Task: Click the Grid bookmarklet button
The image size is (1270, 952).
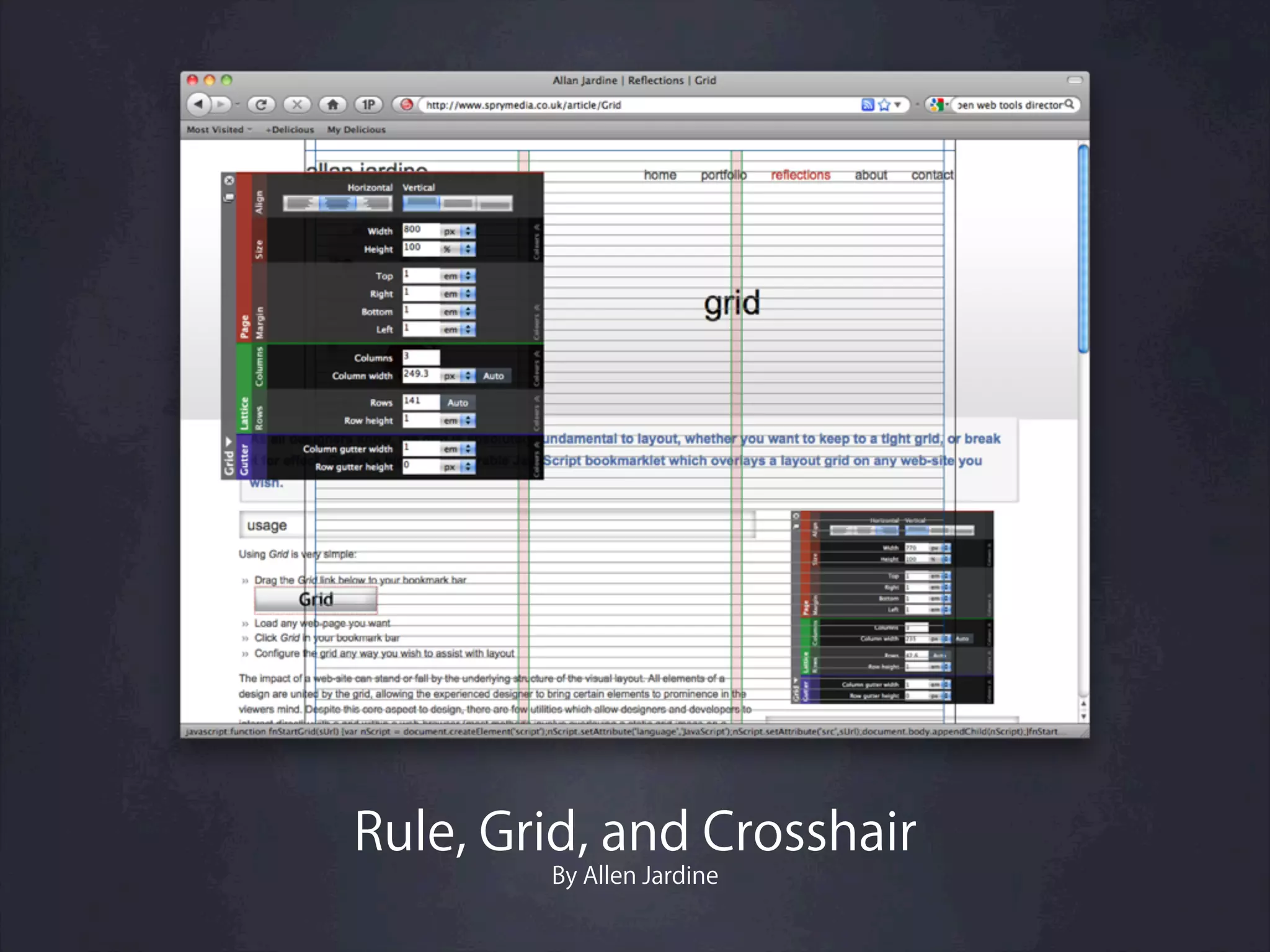Action: [316, 599]
